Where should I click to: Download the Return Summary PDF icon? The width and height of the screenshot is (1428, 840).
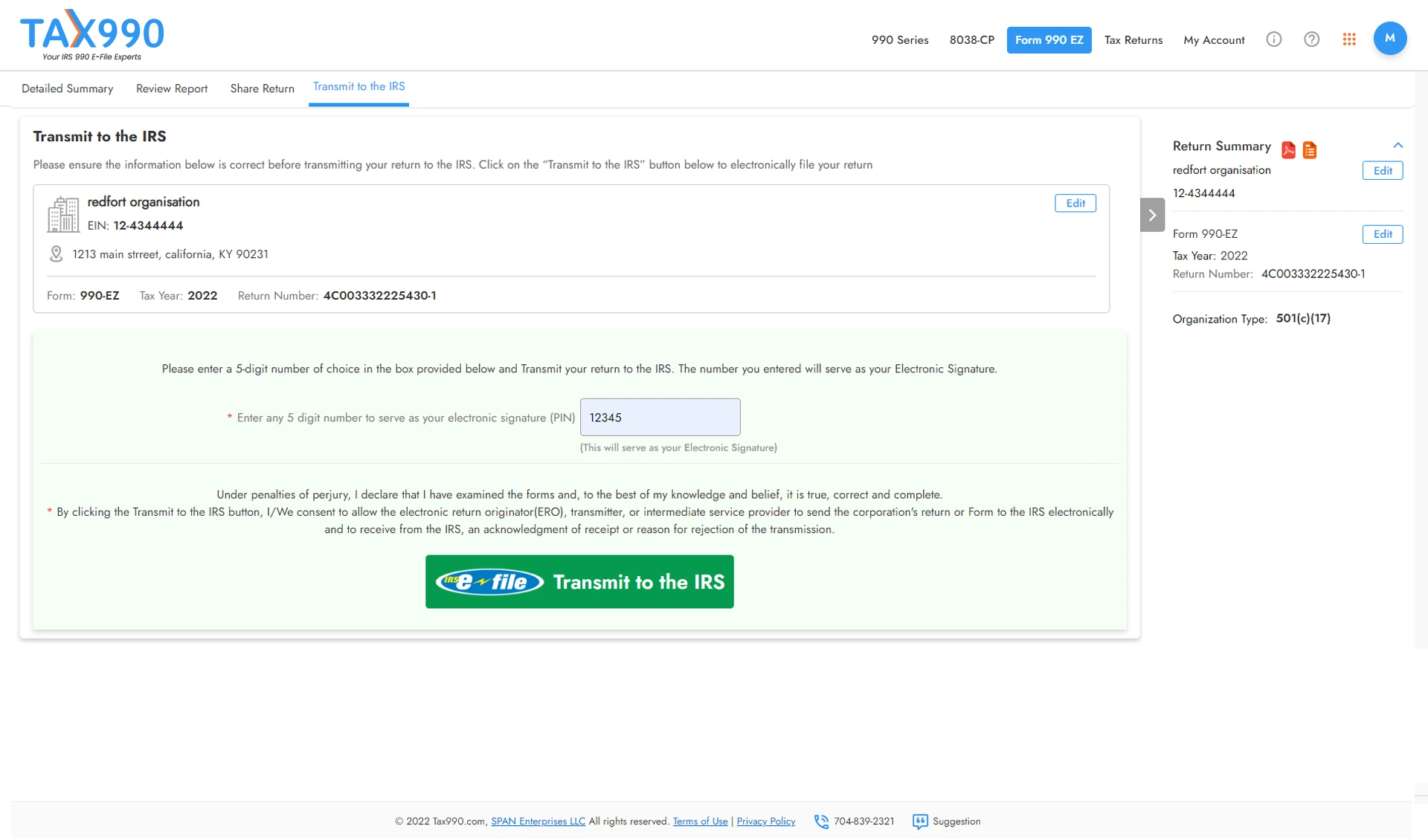[x=1289, y=149]
